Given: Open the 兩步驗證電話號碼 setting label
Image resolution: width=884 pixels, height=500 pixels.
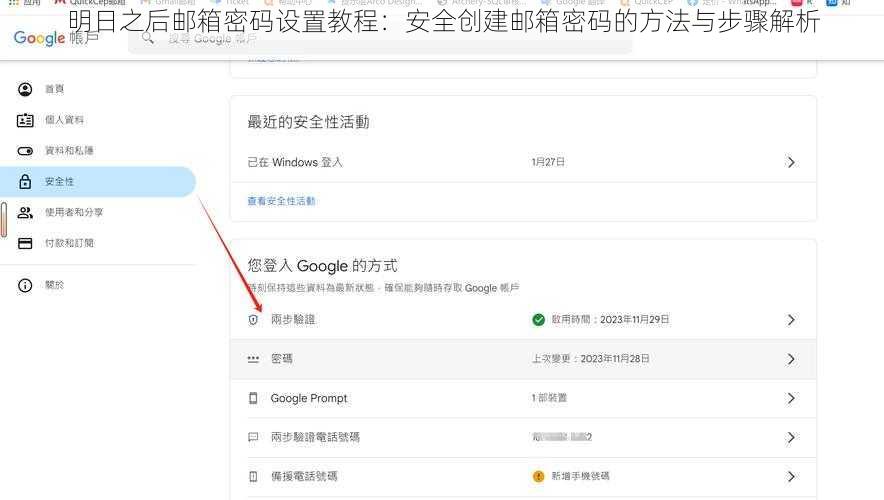Looking at the screenshot, I should (x=315, y=437).
